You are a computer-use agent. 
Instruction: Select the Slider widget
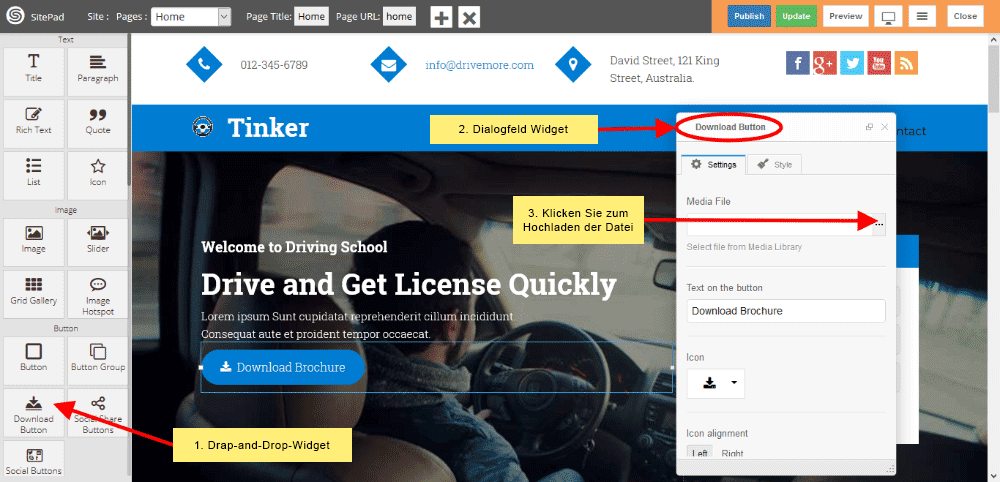click(x=98, y=242)
